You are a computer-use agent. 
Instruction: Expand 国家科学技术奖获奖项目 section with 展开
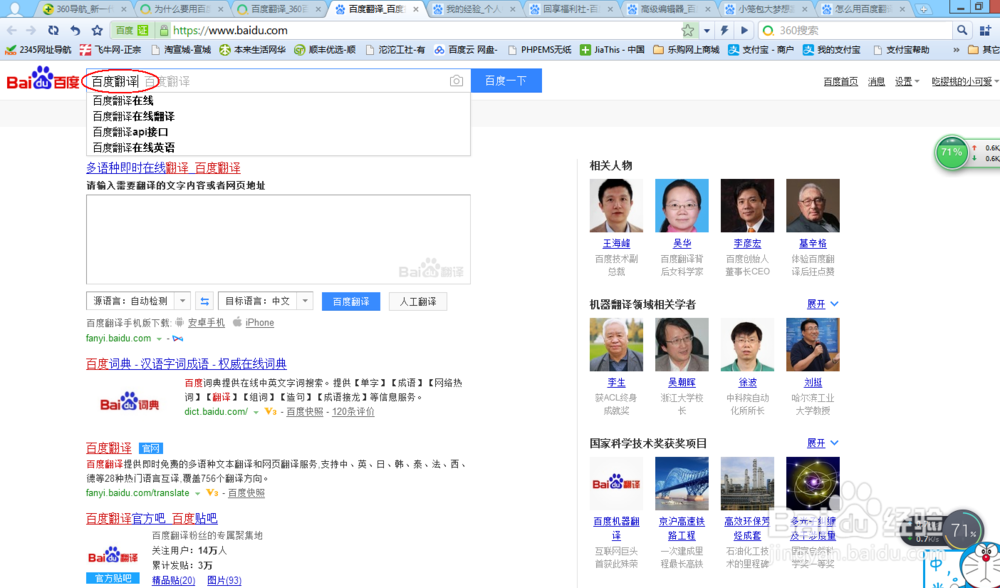point(822,443)
